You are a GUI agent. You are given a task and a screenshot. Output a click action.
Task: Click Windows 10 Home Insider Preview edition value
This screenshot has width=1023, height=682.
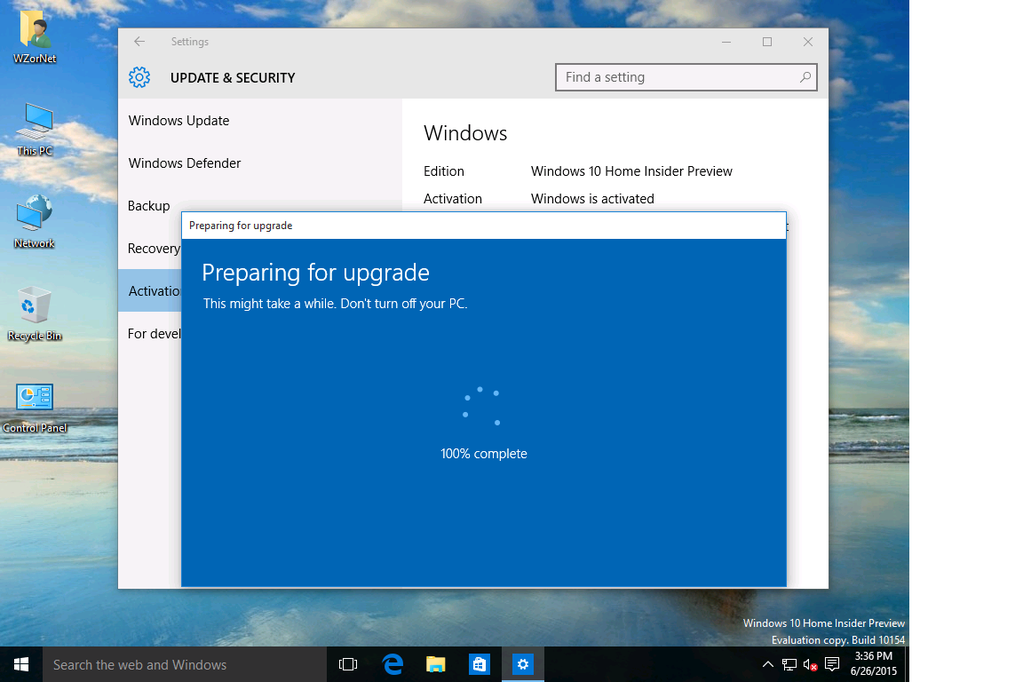click(x=632, y=171)
